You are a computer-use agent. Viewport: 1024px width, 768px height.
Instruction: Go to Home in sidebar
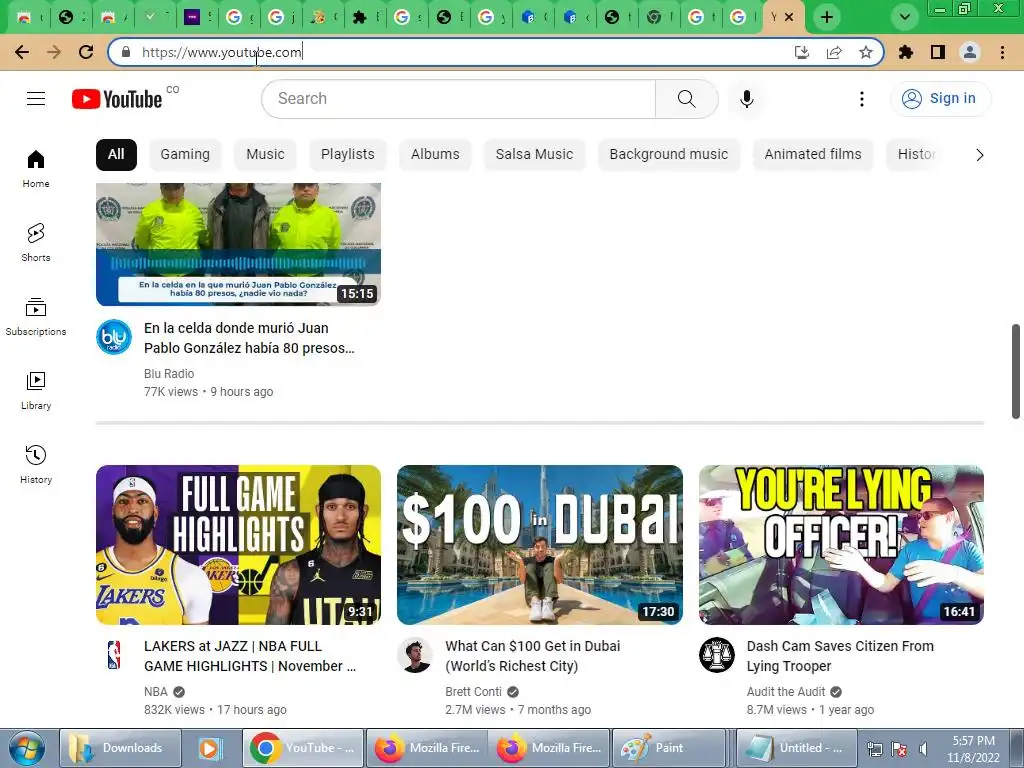pyautogui.click(x=36, y=168)
